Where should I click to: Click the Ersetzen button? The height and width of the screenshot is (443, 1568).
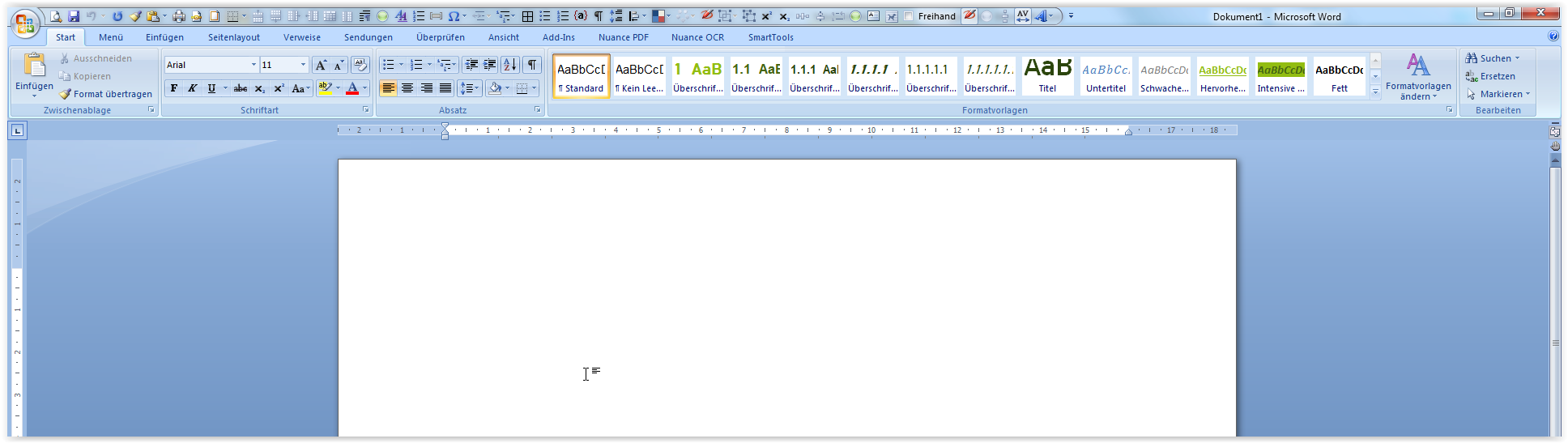click(x=1497, y=76)
